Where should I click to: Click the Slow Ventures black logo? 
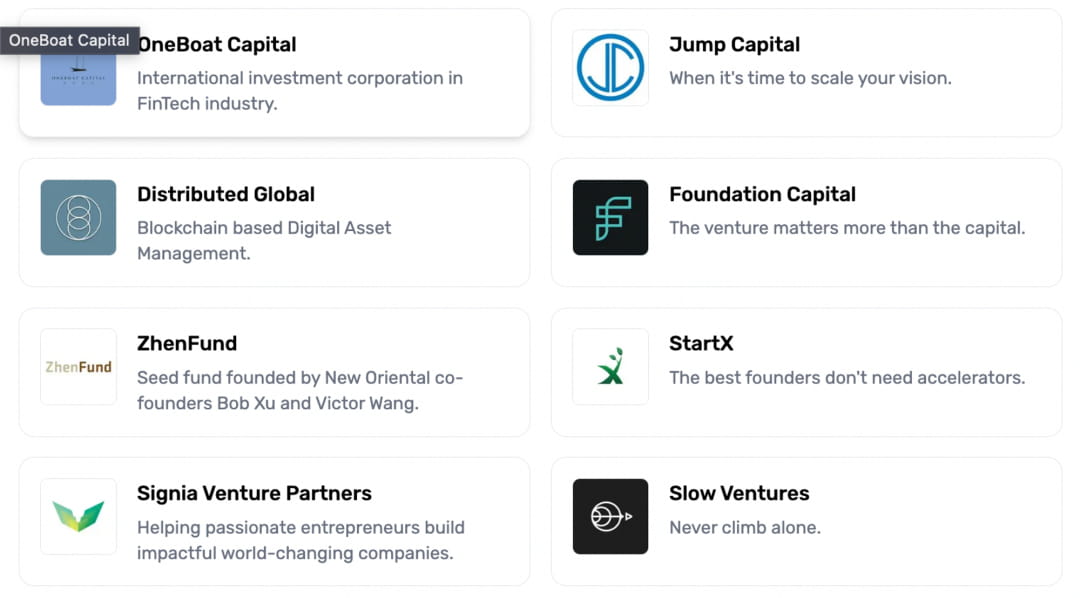click(610, 516)
